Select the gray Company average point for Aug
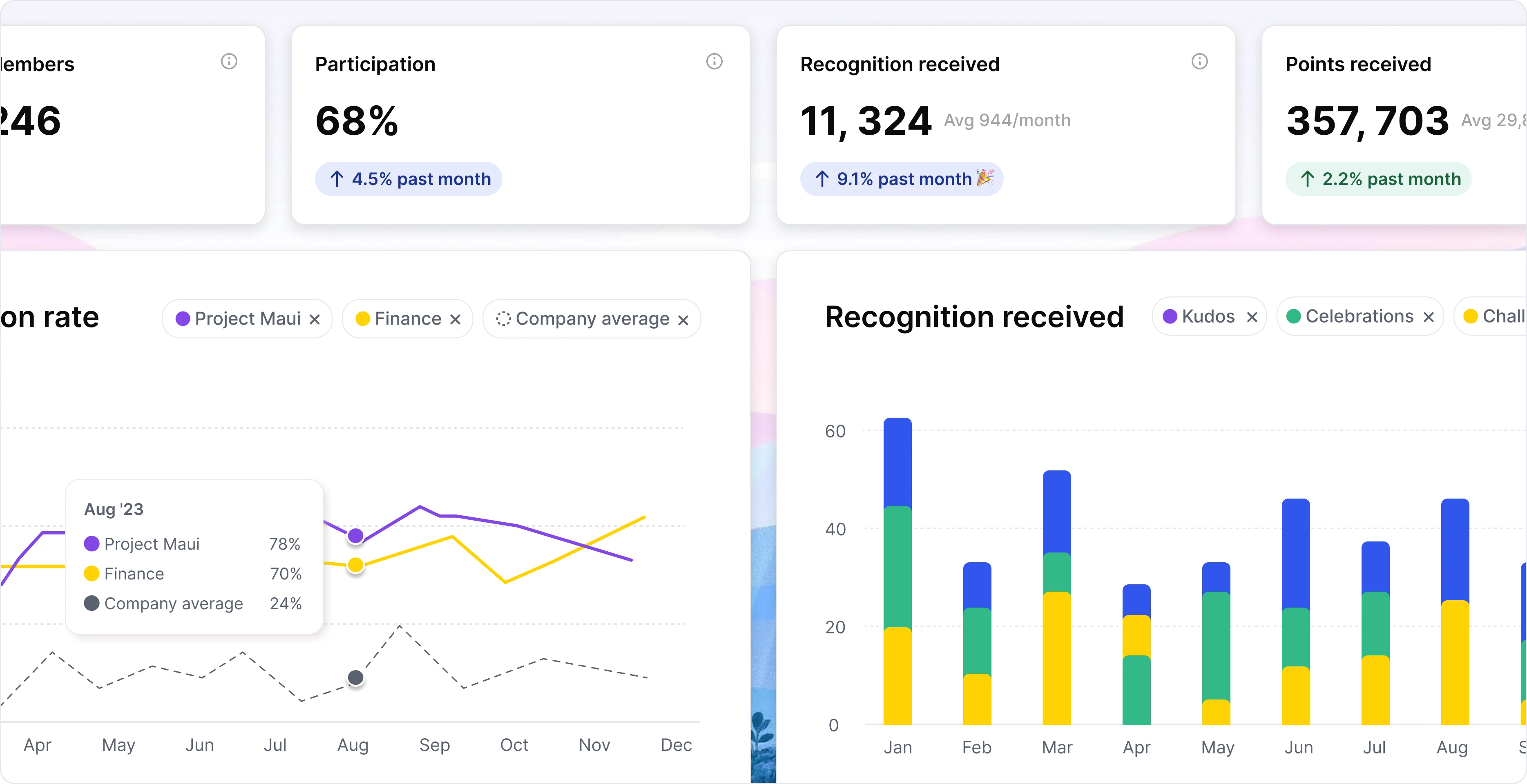The width and height of the screenshot is (1527, 784). [x=356, y=677]
